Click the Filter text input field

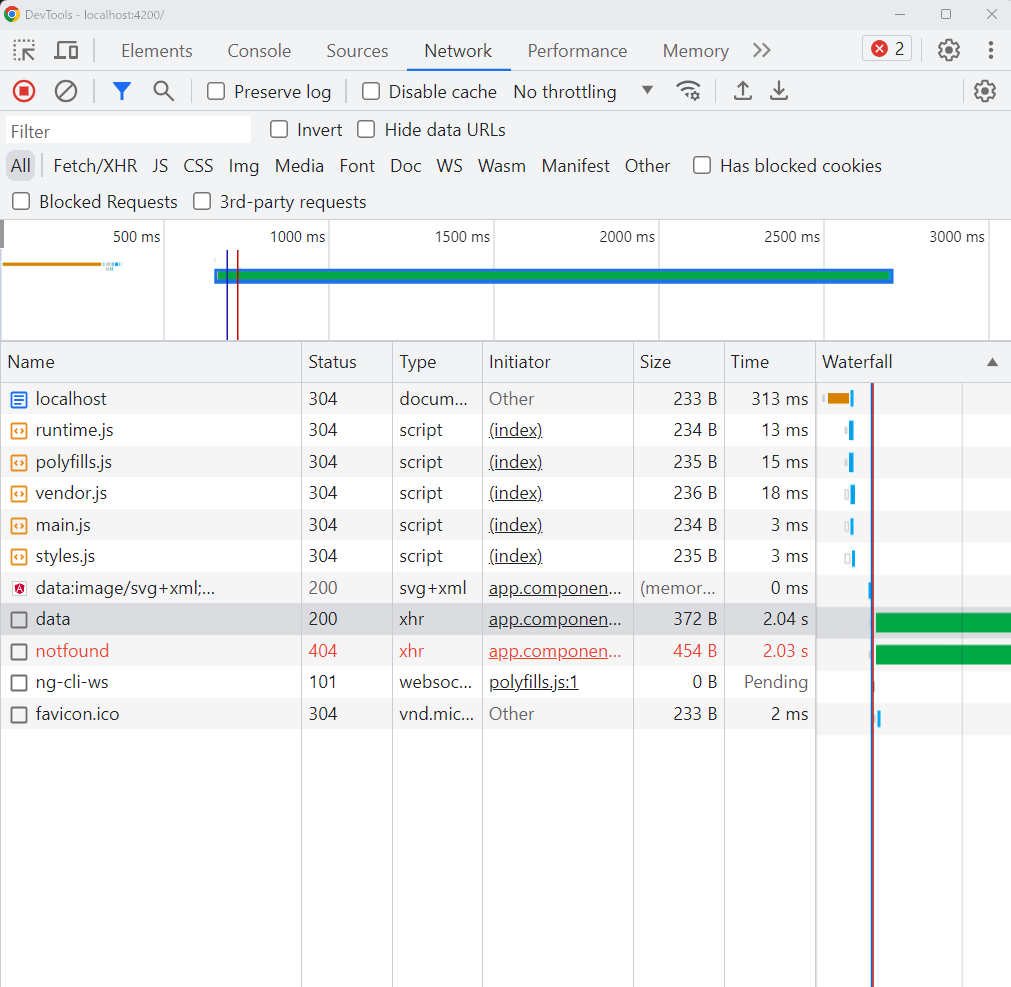pyautogui.click(x=128, y=131)
